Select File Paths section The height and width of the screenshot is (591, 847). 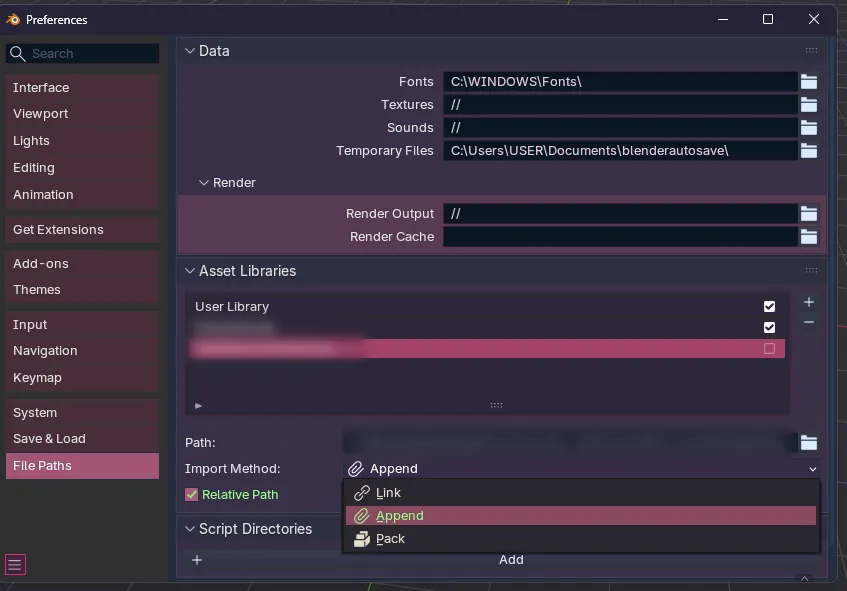(x=82, y=466)
